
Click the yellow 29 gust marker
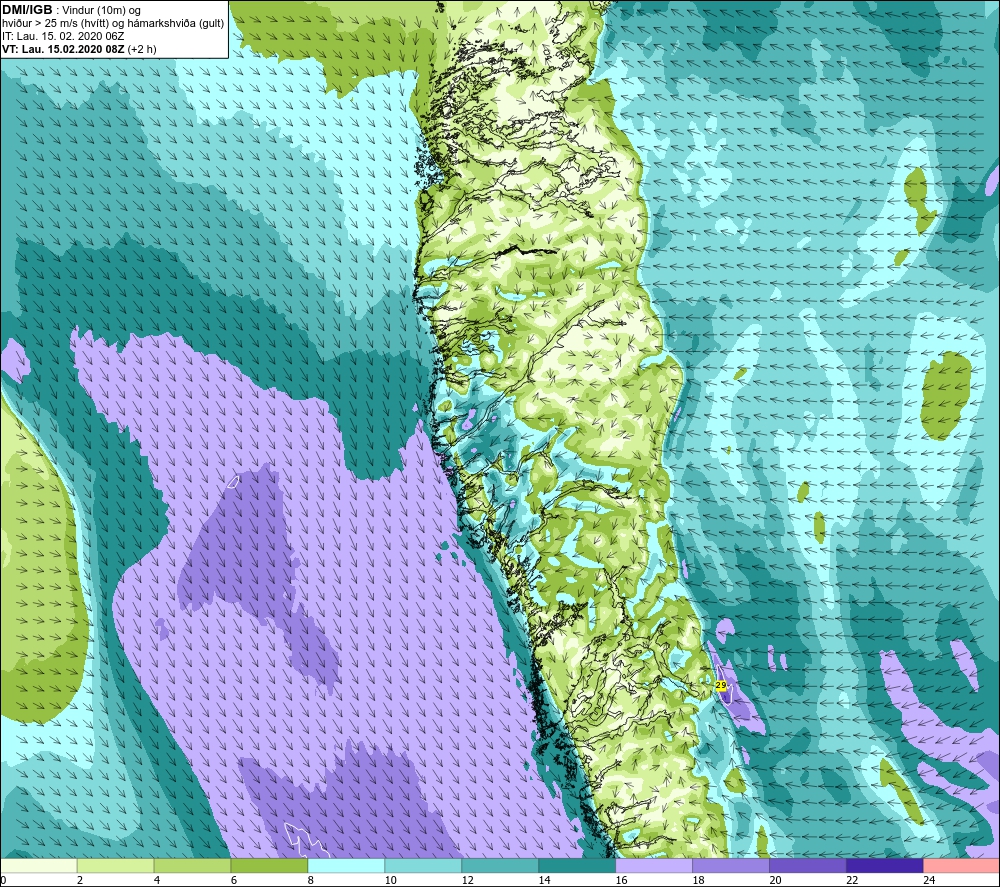721,685
